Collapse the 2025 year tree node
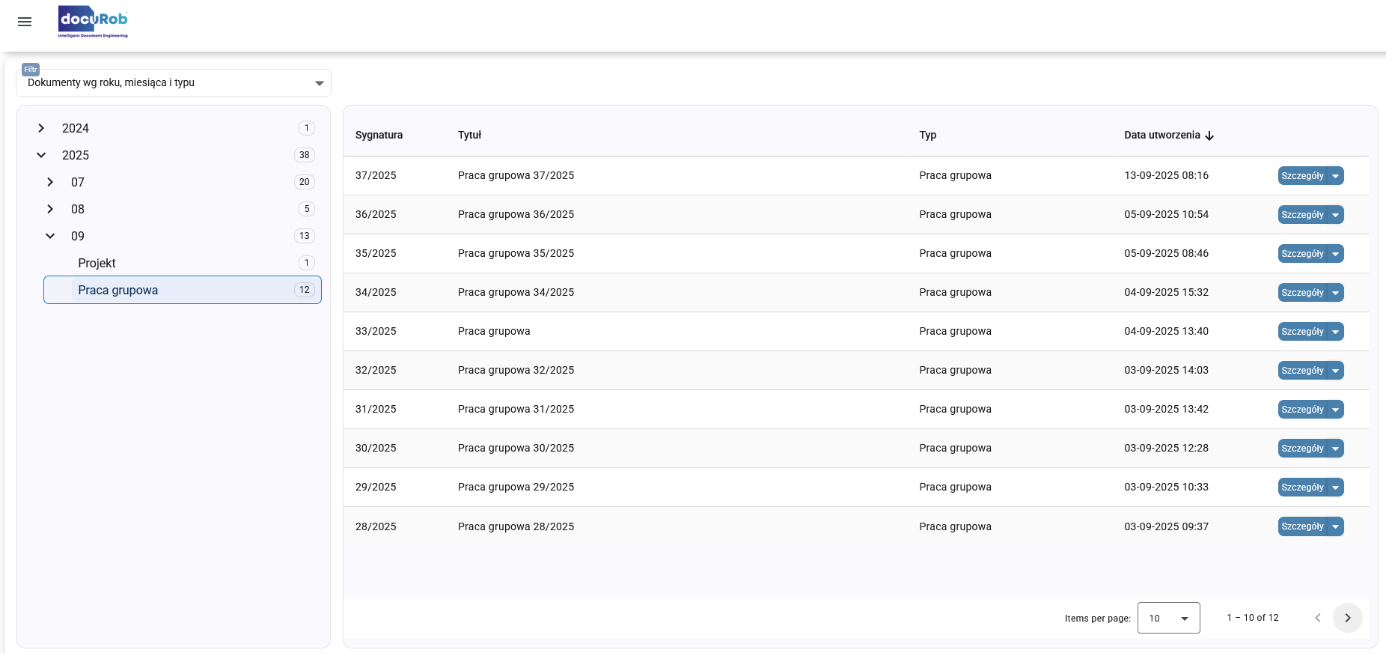Screen dimensions: 1386x653 [41, 156]
